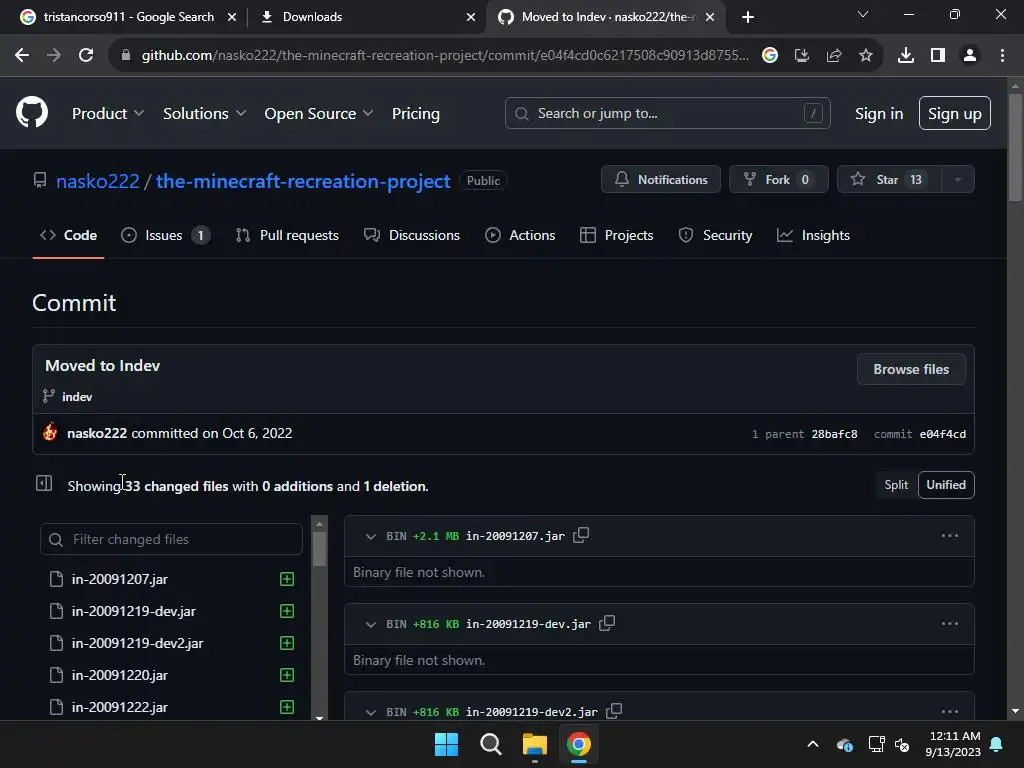Screen dimensions: 1024x768
Task: Open Windows taskbar search
Action: click(490, 744)
